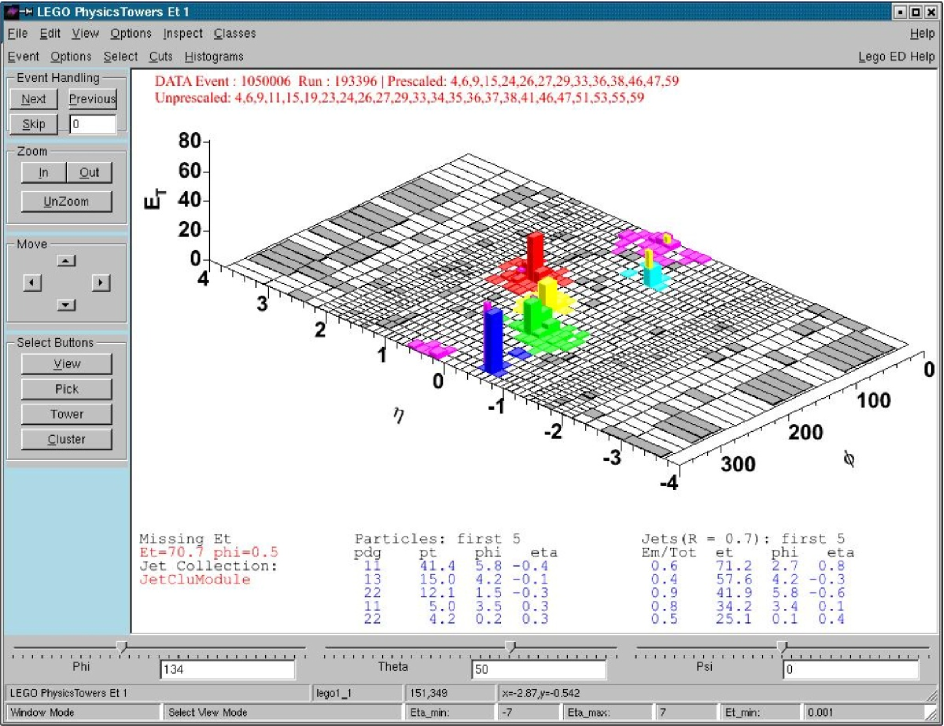This screenshot has width=944, height=726.
Task: Click the Phi angle slider handle
Action: 122,647
